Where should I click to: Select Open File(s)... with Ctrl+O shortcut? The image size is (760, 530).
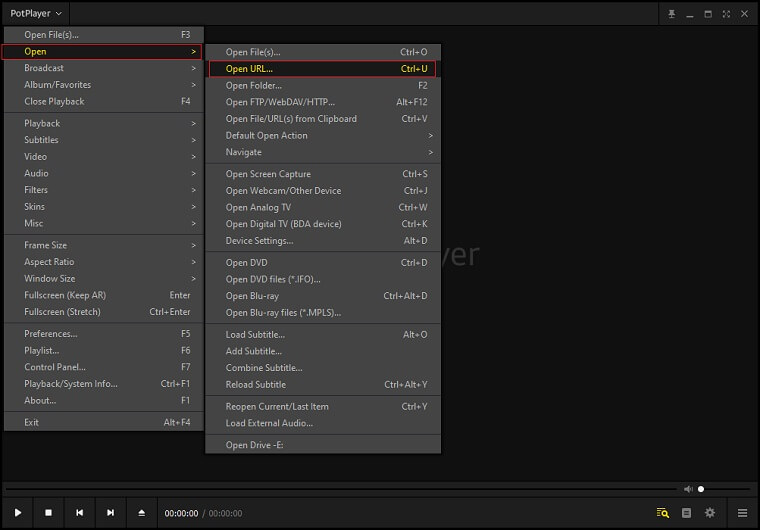(x=323, y=52)
